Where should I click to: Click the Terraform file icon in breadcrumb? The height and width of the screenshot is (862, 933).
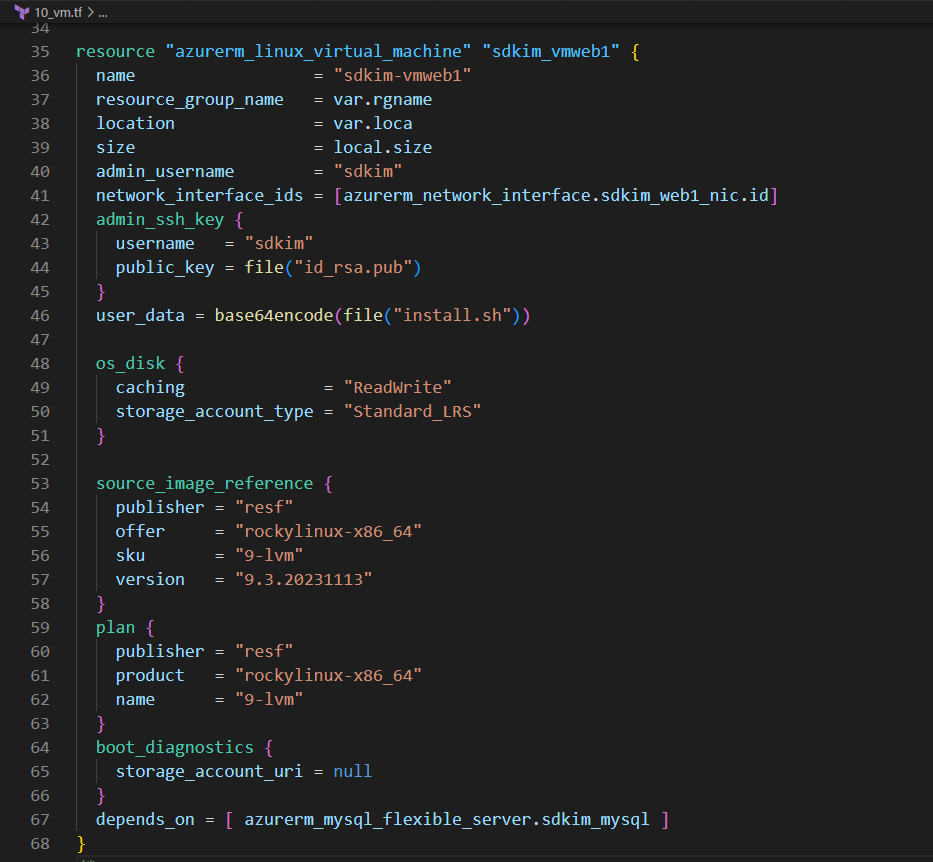coord(22,12)
